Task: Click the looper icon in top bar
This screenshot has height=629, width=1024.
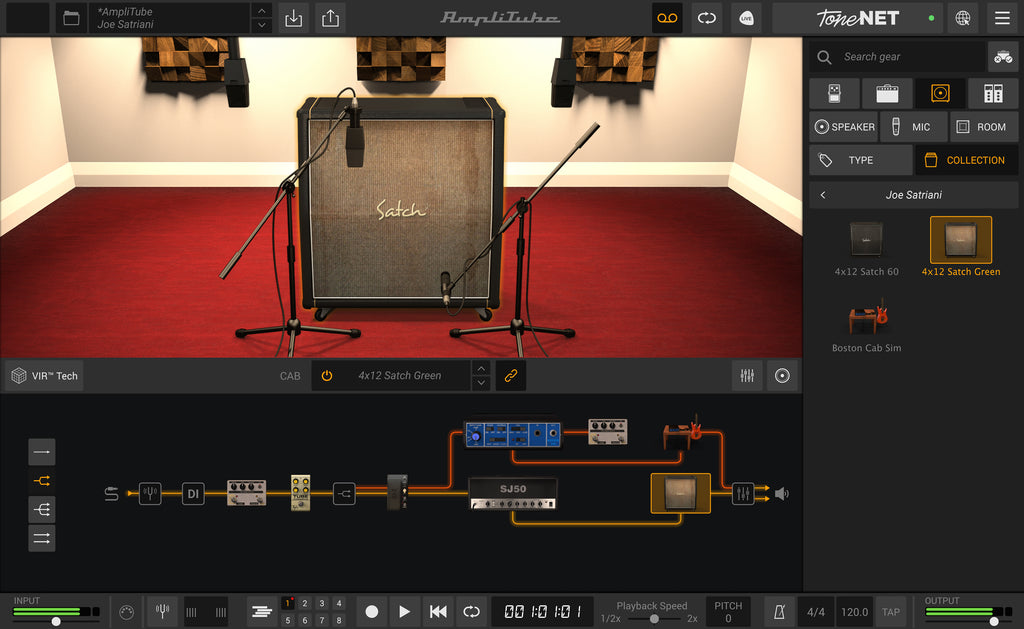Action: click(x=707, y=18)
